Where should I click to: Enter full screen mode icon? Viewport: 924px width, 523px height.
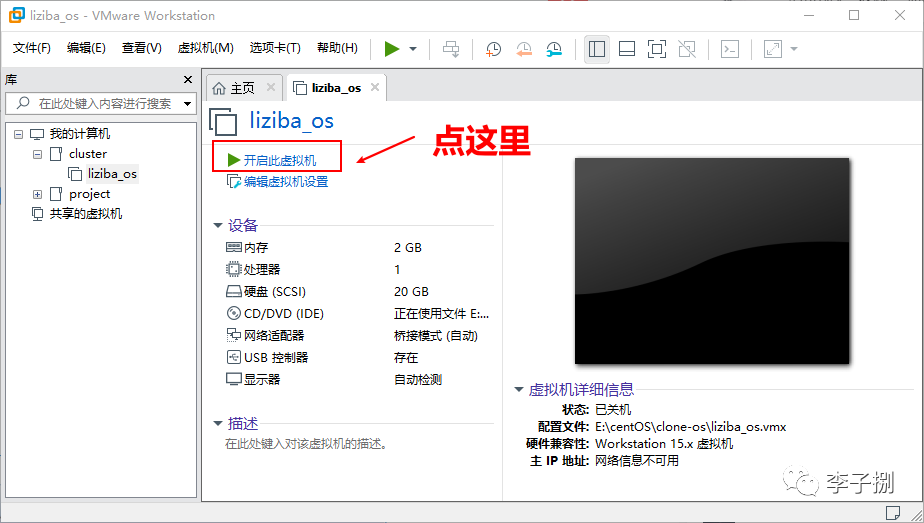(x=657, y=49)
